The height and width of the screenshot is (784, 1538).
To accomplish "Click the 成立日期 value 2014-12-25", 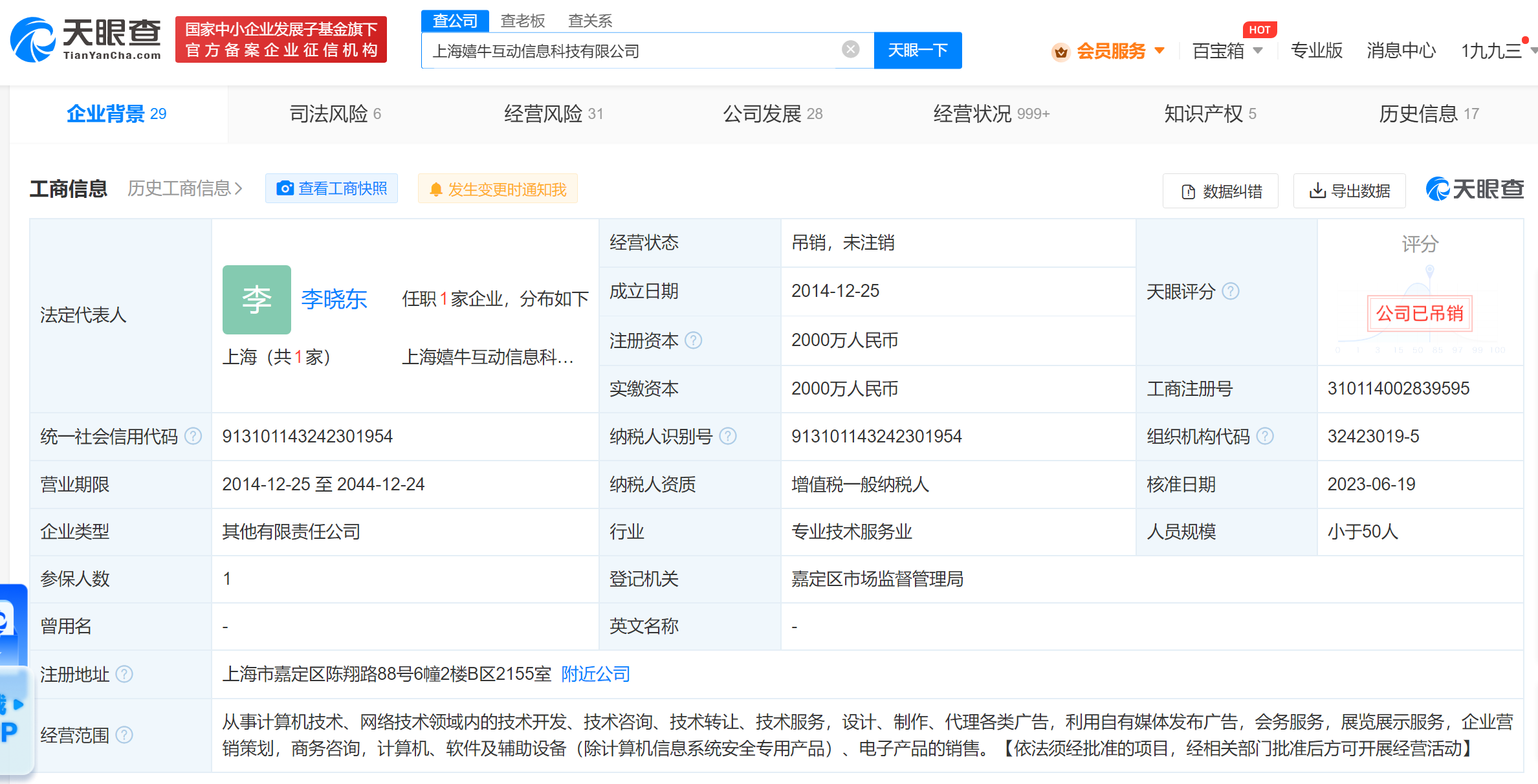I will [x=835, y=291].
